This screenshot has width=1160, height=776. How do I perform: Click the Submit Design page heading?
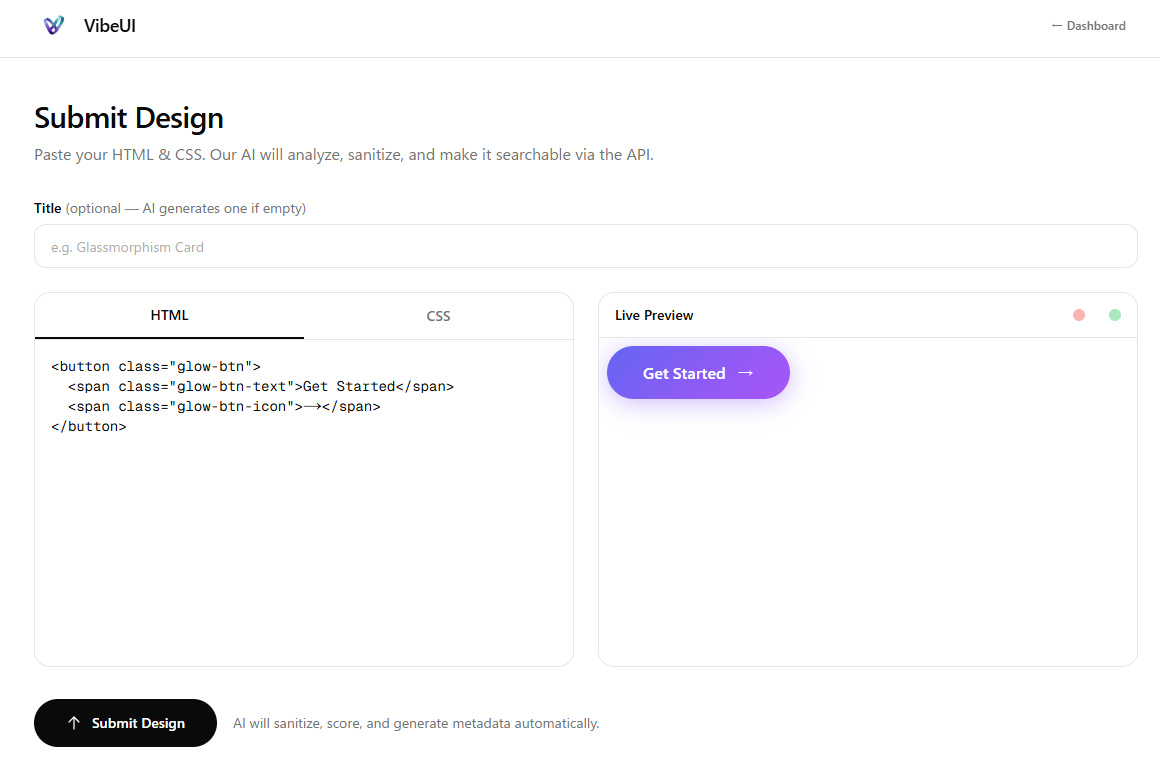click(x=129, y=118)
